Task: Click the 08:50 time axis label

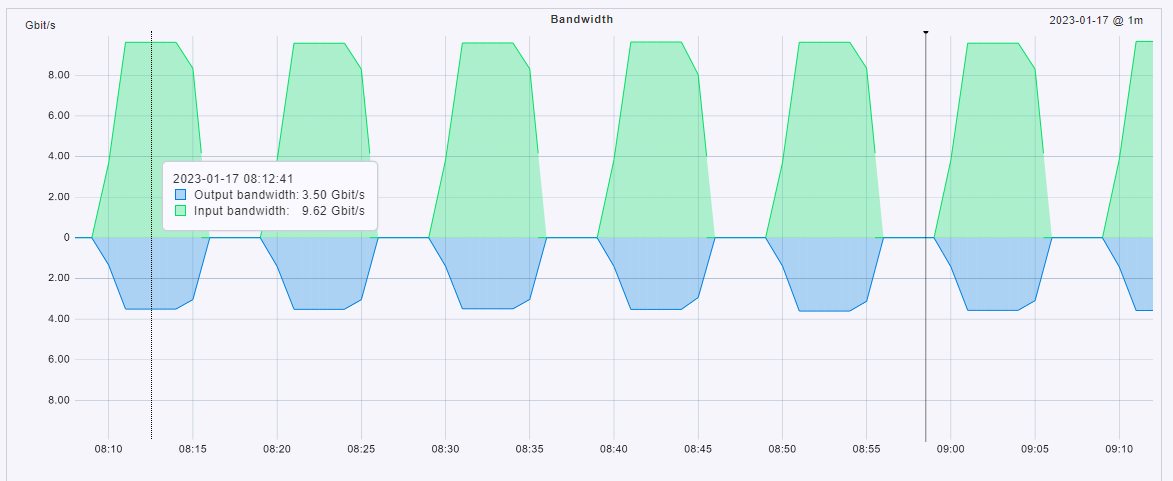Action: (x=782, y=449)
